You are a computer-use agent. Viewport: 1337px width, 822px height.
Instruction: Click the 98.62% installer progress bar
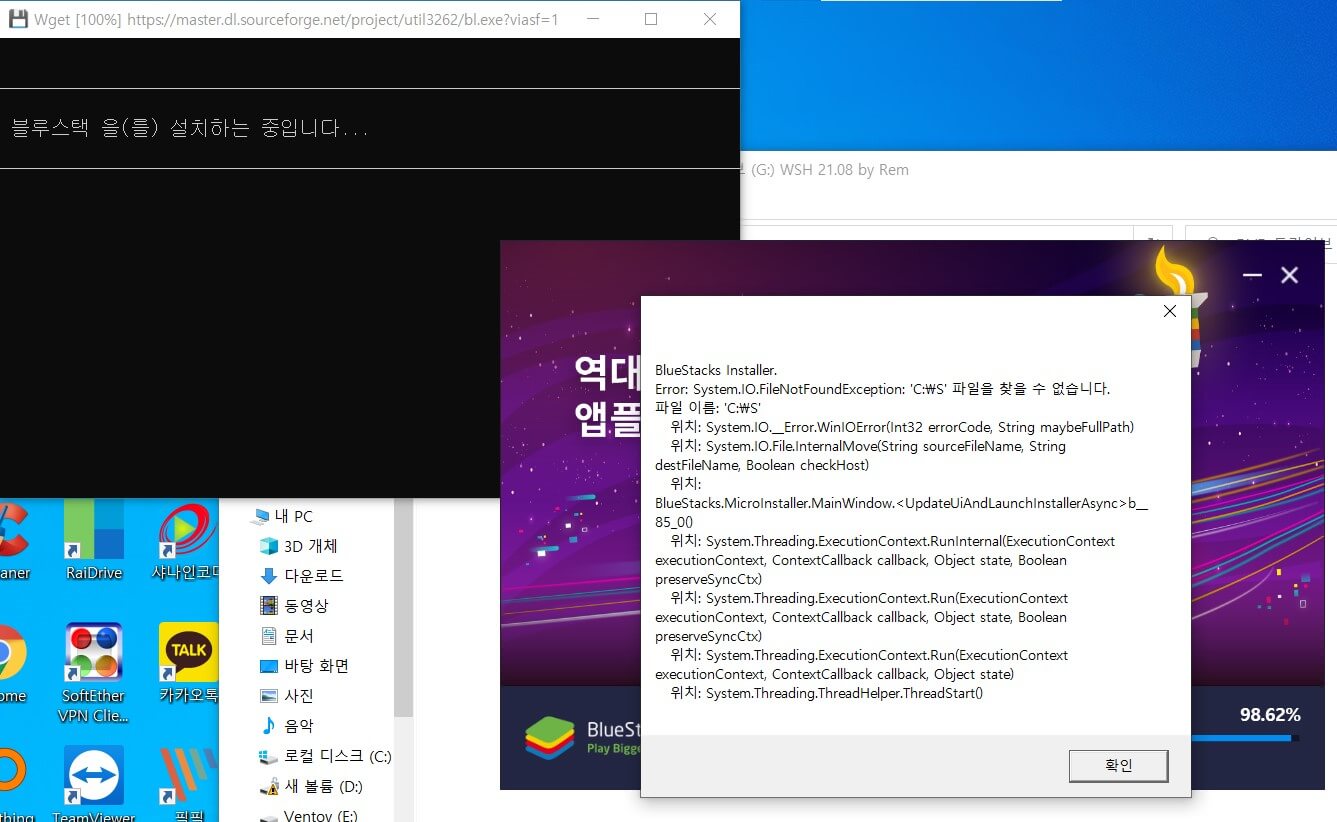[x=1246, y=738]
